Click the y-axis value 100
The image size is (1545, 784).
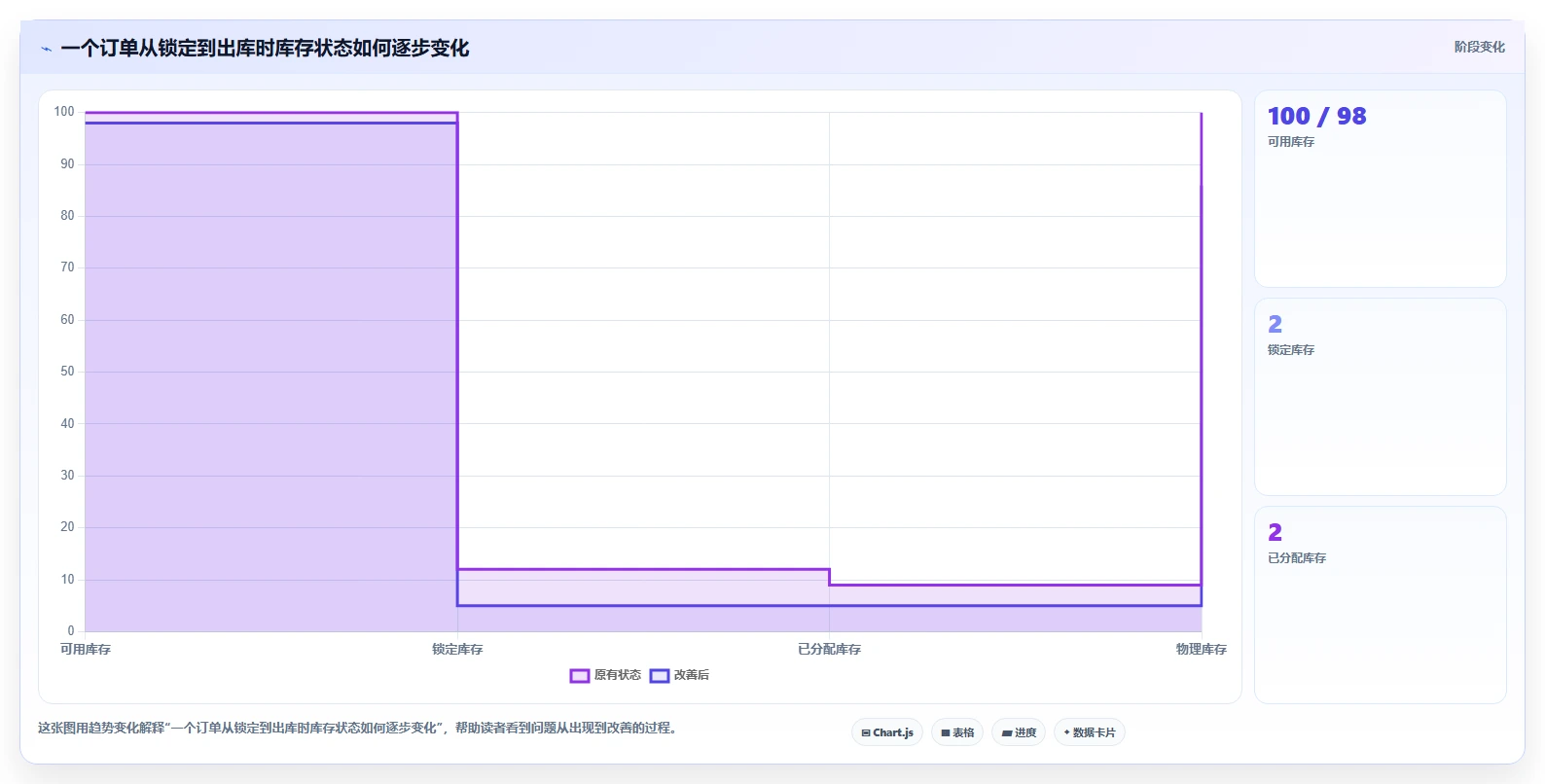[64, 112]
